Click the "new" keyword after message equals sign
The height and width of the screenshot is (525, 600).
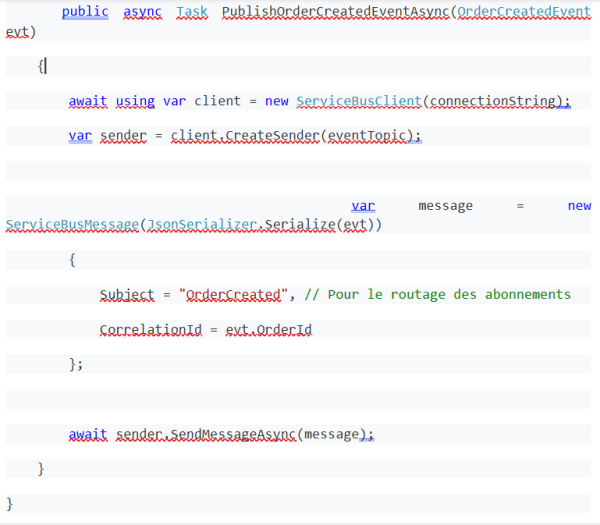(579, 205)
